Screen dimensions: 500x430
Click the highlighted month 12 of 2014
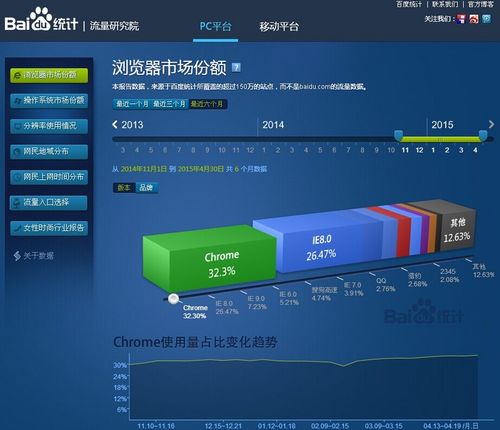point(419,150)
